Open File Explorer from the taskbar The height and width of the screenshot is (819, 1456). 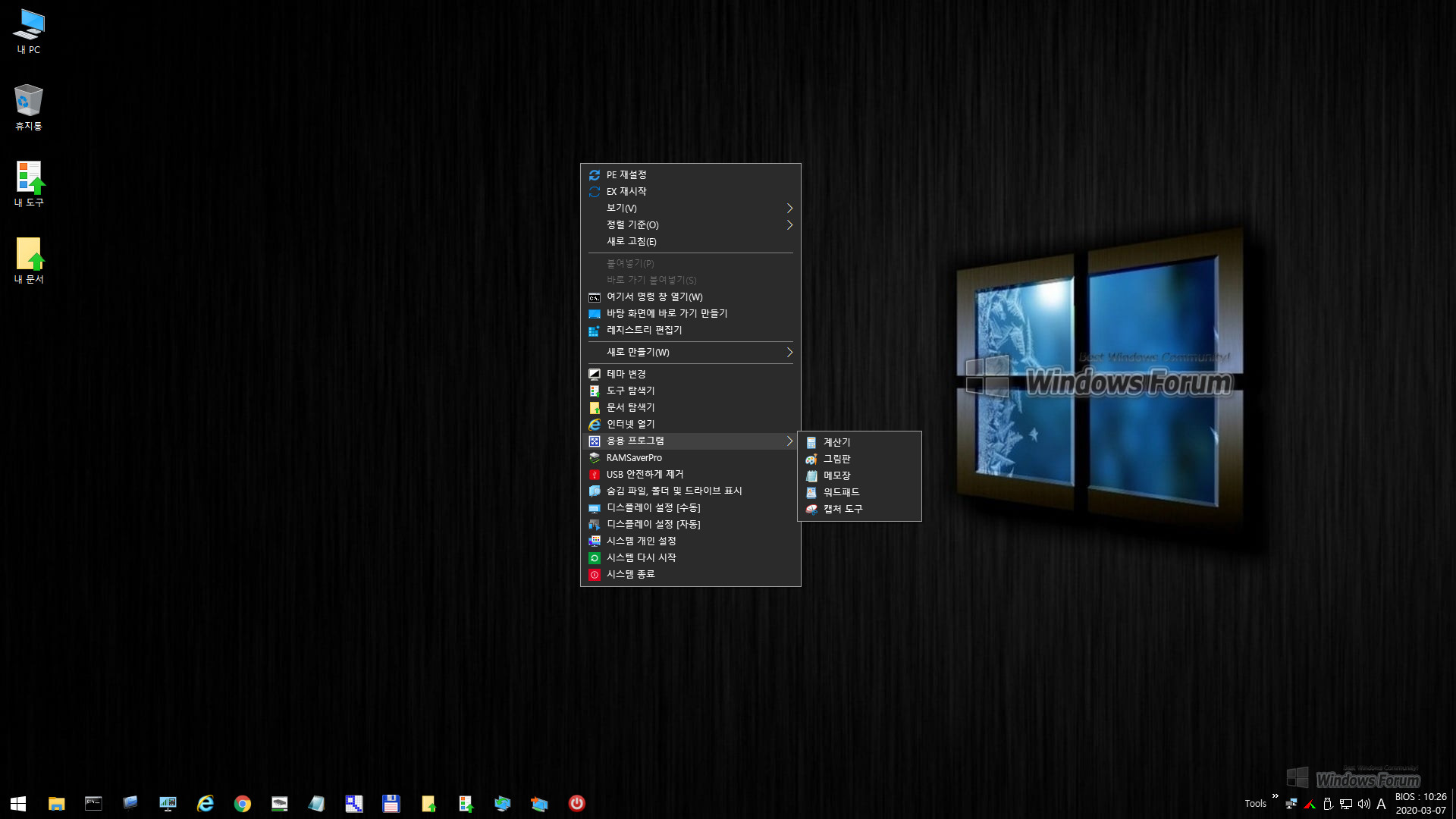(56, 803)
